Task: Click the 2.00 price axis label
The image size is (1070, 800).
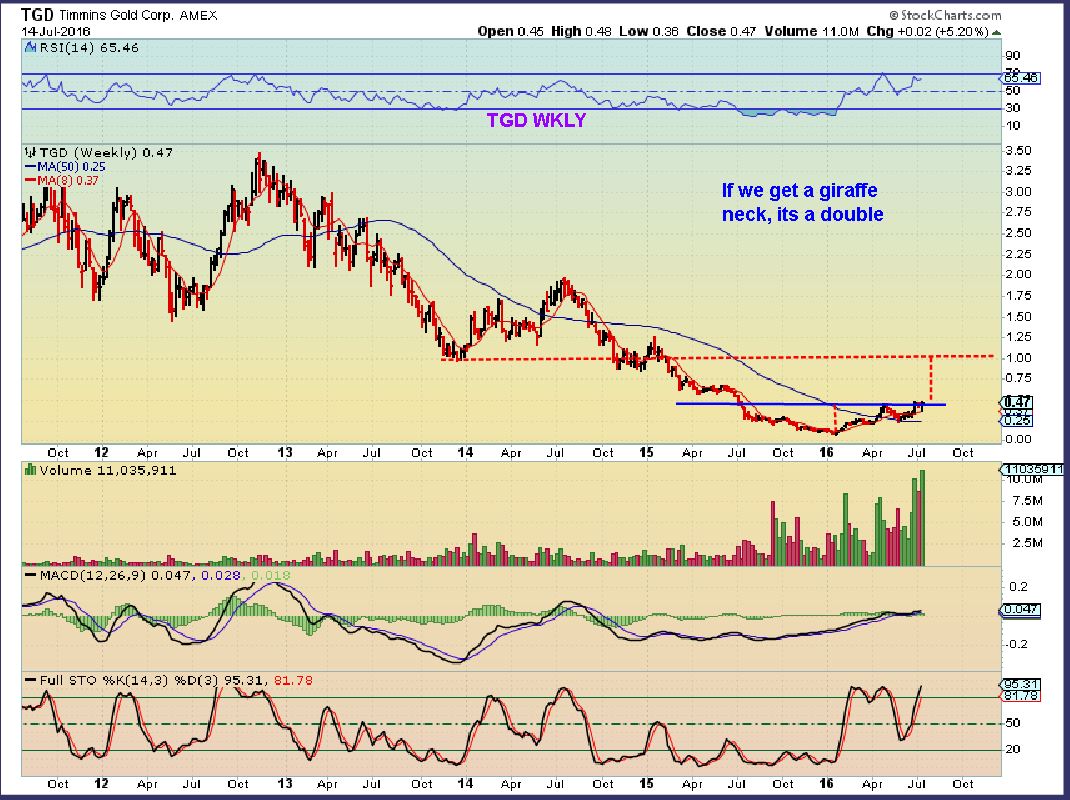Action: click(1019, 274)
